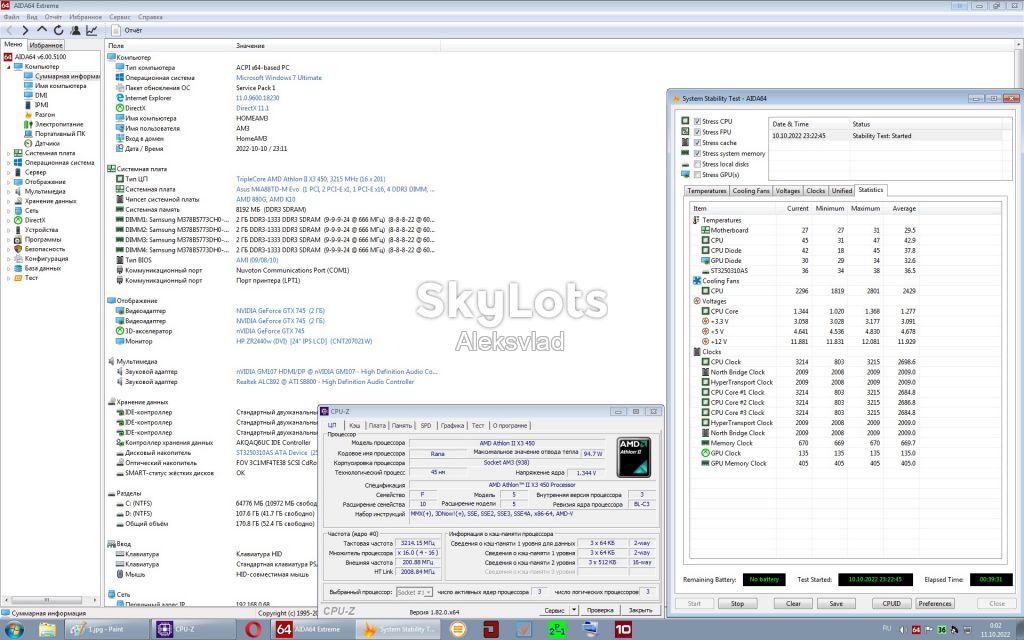Expand the Отображение tree node

point(8,182)
